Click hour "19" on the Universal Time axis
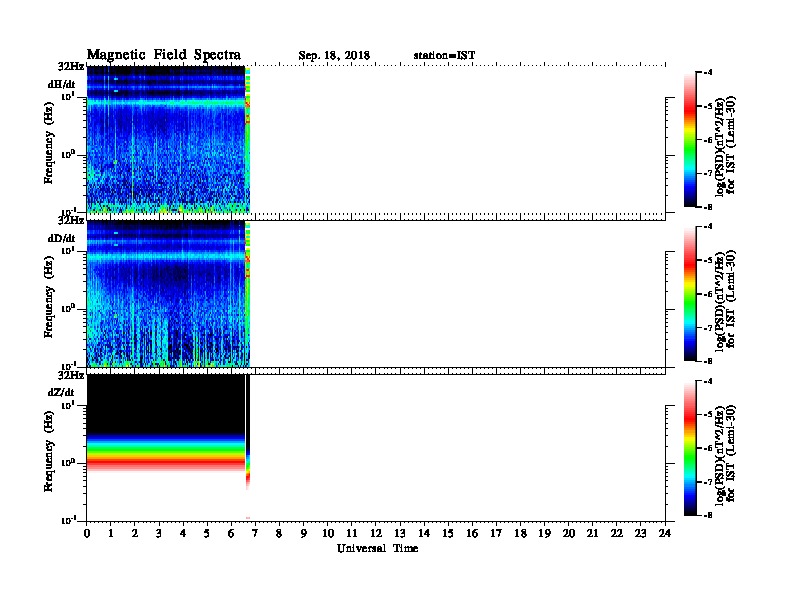Image resolution: width=792 pixels, height=612 pixels. coord(544,533)
